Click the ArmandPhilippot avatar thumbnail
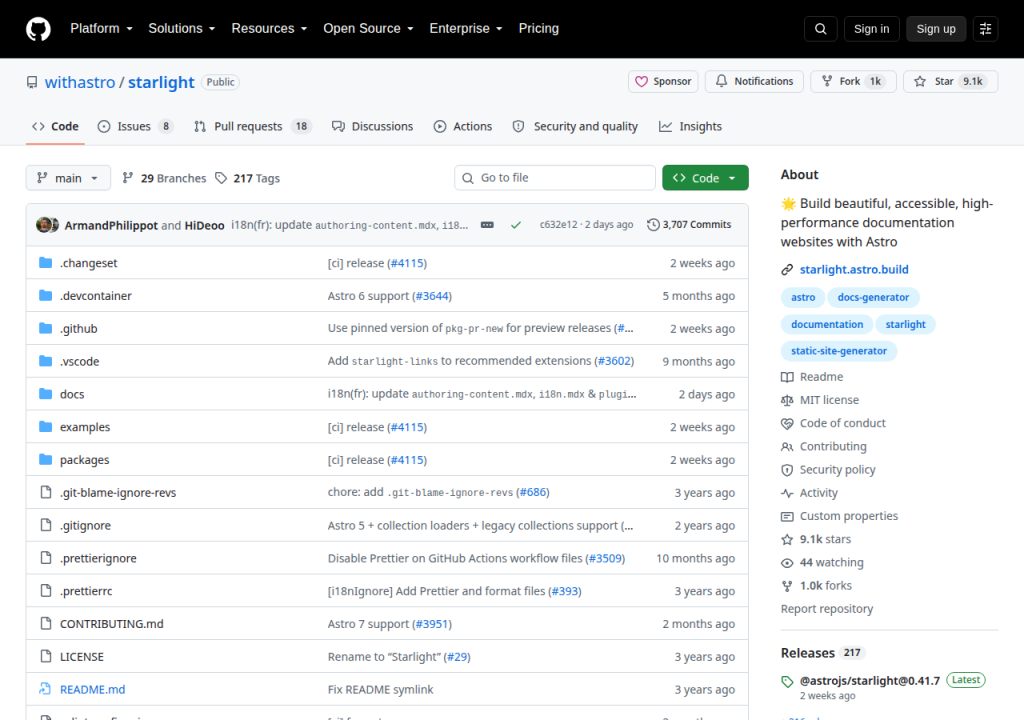Screen dimensions: 1024x720 point(43,225)
